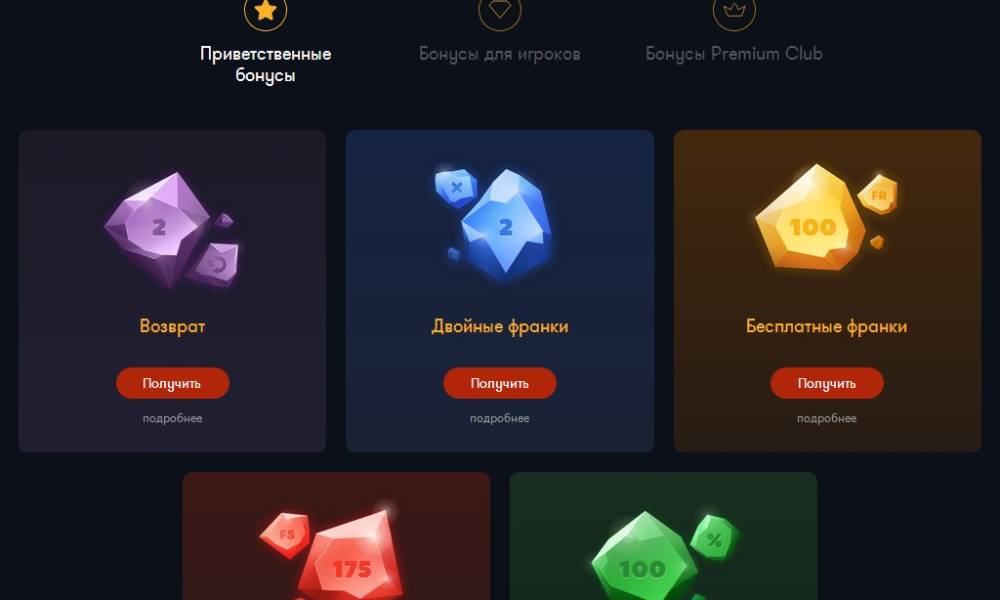
Task: Switch to the Приветственные бонусы tab
Action: (265, 64)
